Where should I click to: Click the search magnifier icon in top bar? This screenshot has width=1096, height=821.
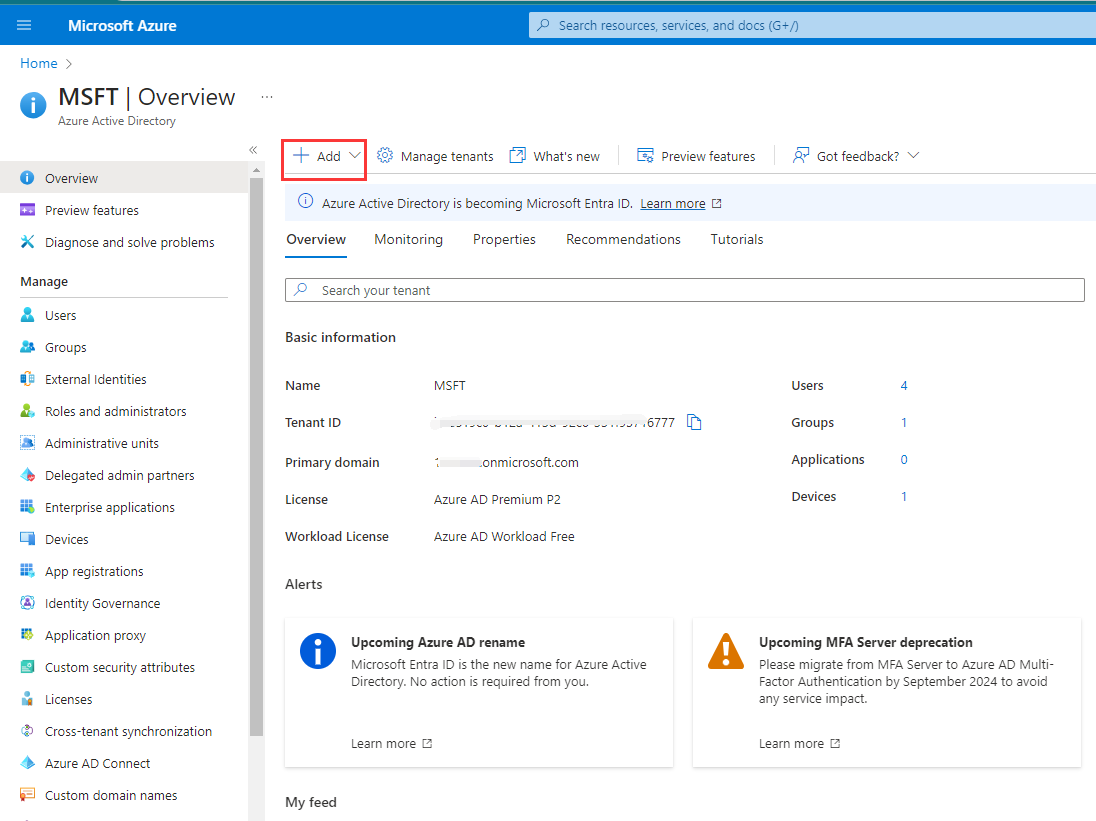(x=543, y=25)
